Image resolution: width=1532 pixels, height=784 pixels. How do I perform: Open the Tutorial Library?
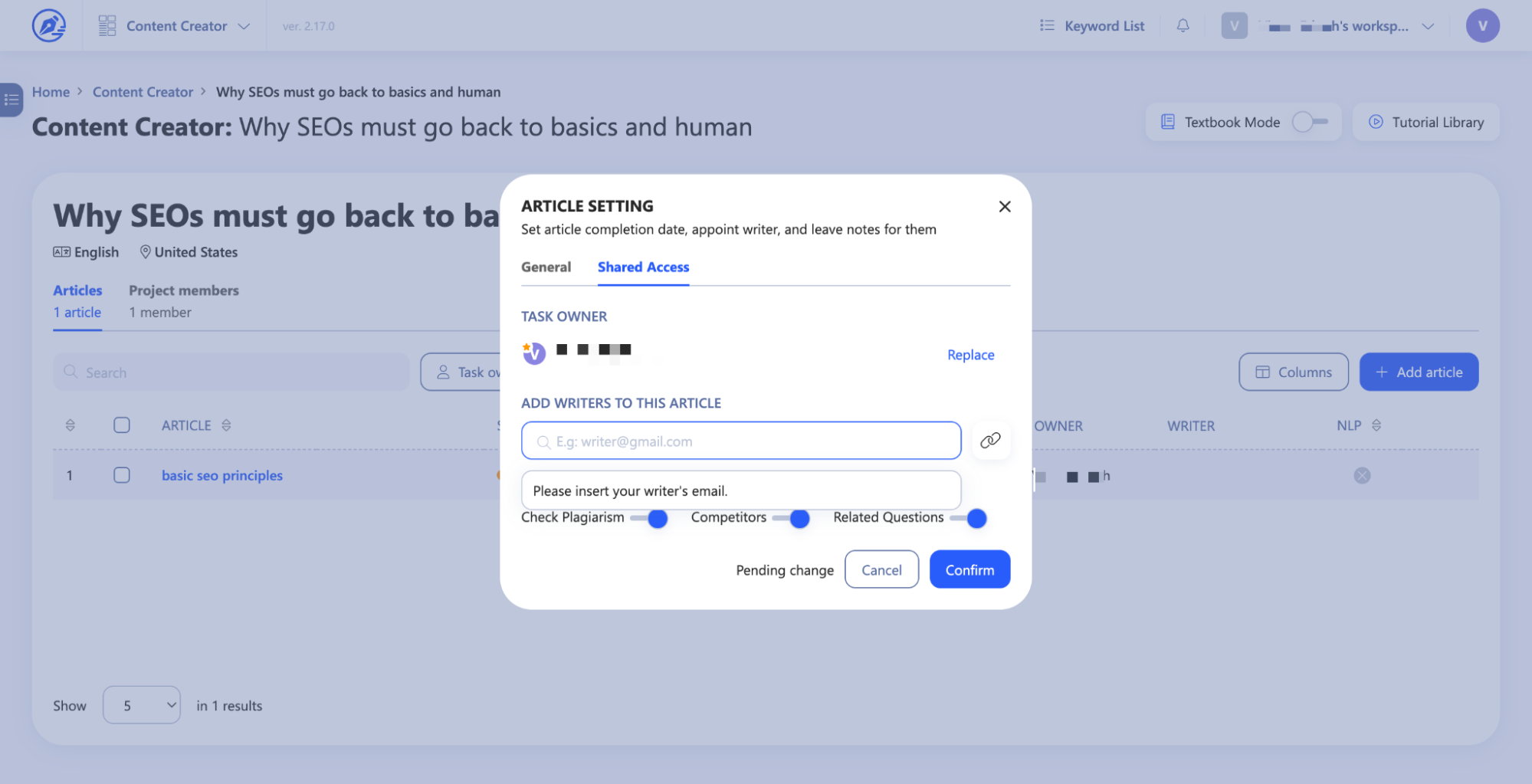tap(1426, 122)
